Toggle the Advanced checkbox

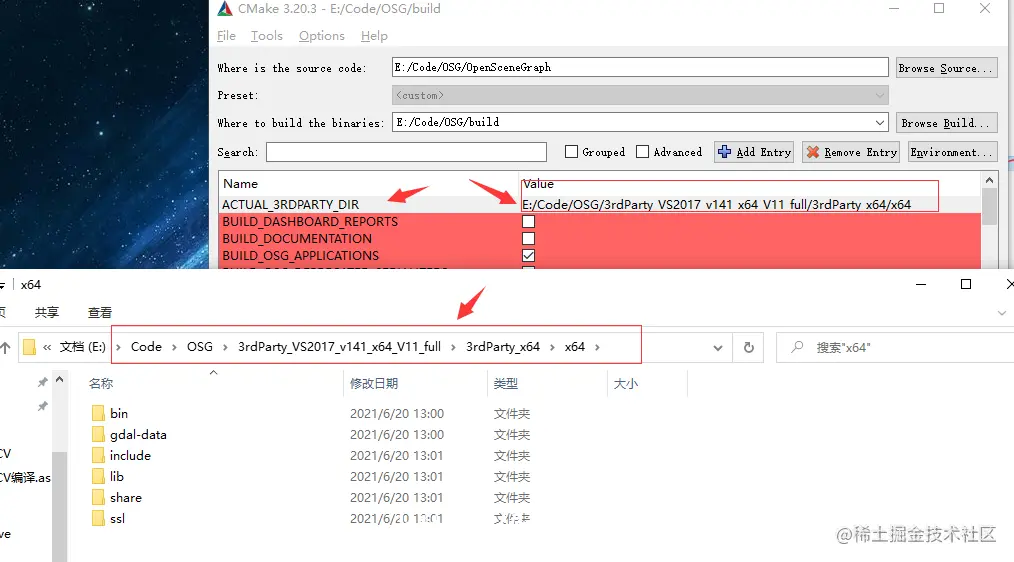(x=642, y=151)
